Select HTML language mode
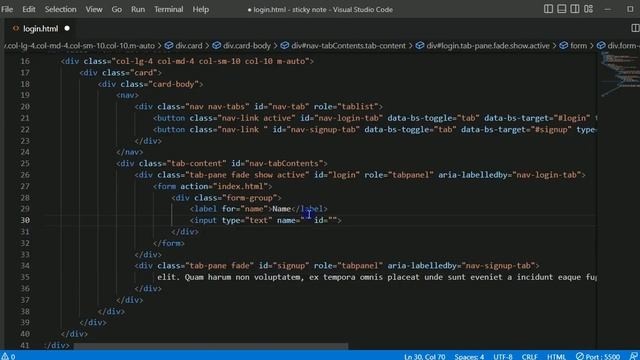Screen dimensions: 640x360 pos(556,356)
